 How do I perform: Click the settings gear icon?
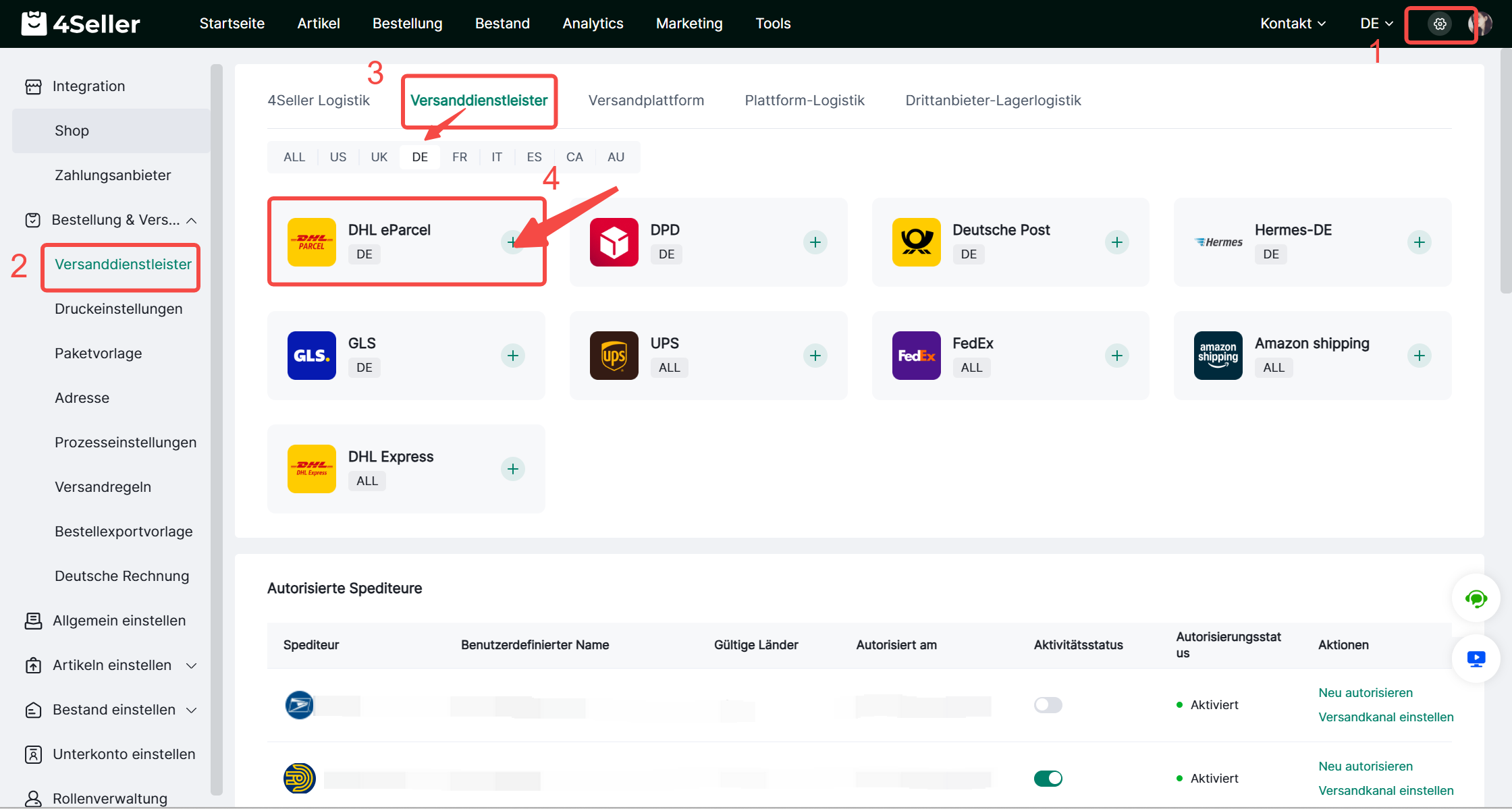point(1440,24)
